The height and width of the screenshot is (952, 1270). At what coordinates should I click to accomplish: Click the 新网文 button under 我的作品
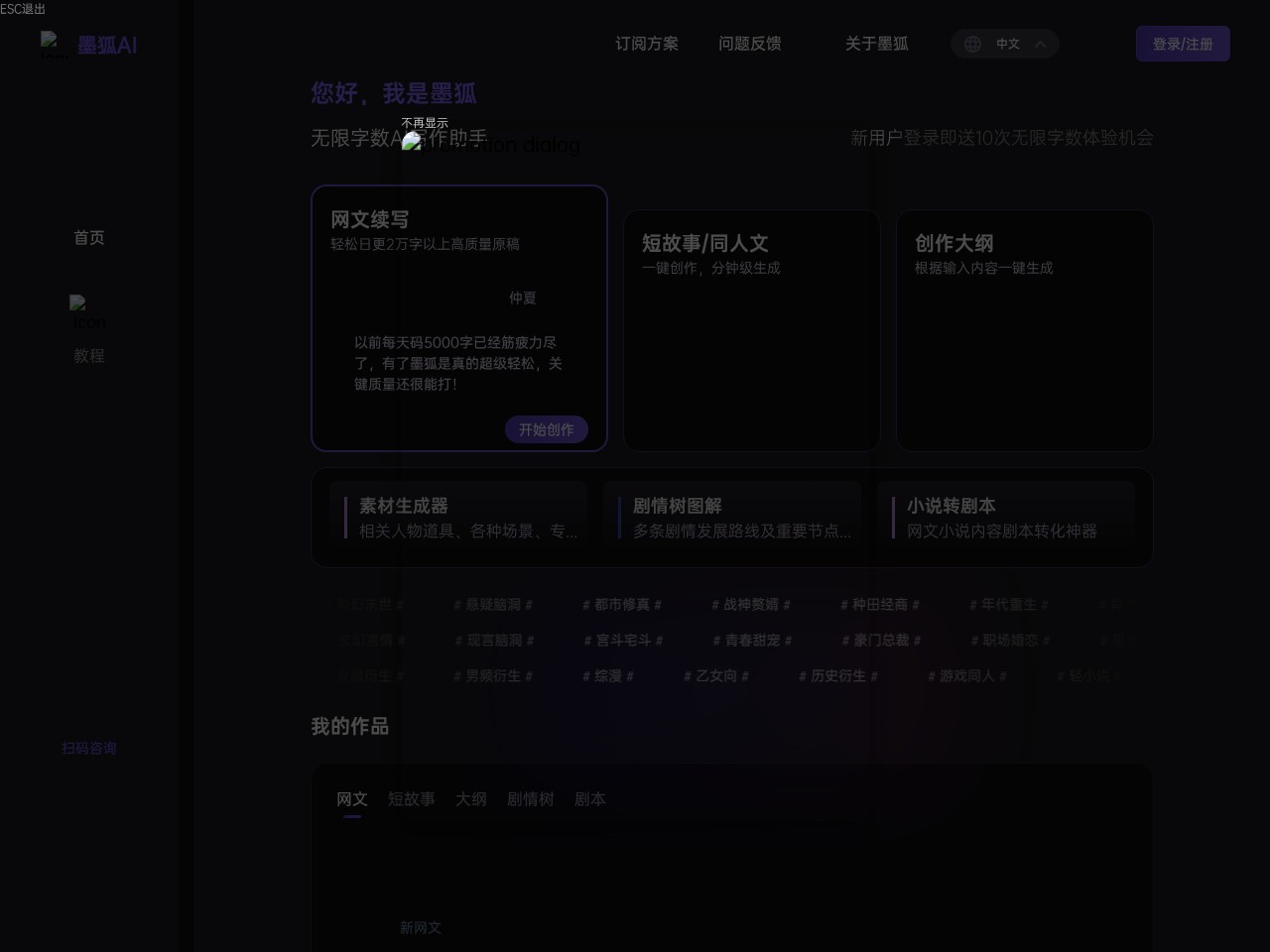(x=421, y=927)
